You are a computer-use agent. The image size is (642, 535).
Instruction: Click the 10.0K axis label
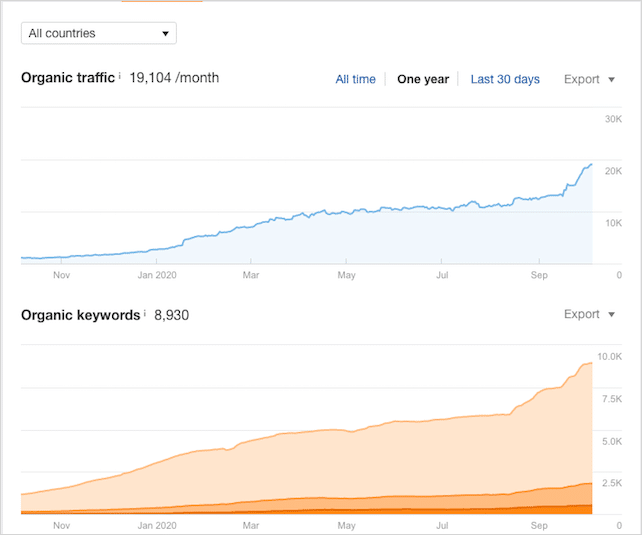coord(611,357)
